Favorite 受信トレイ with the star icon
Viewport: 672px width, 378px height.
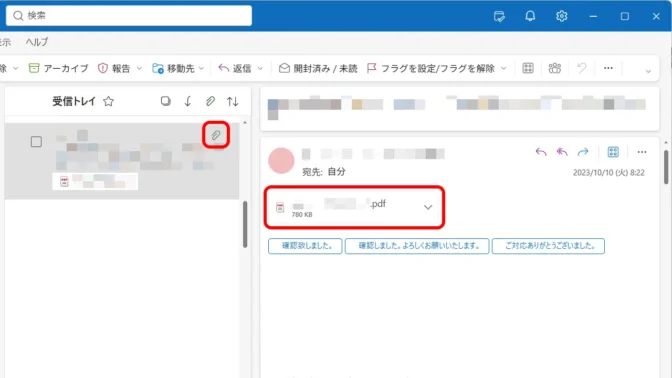click(108, 101)
